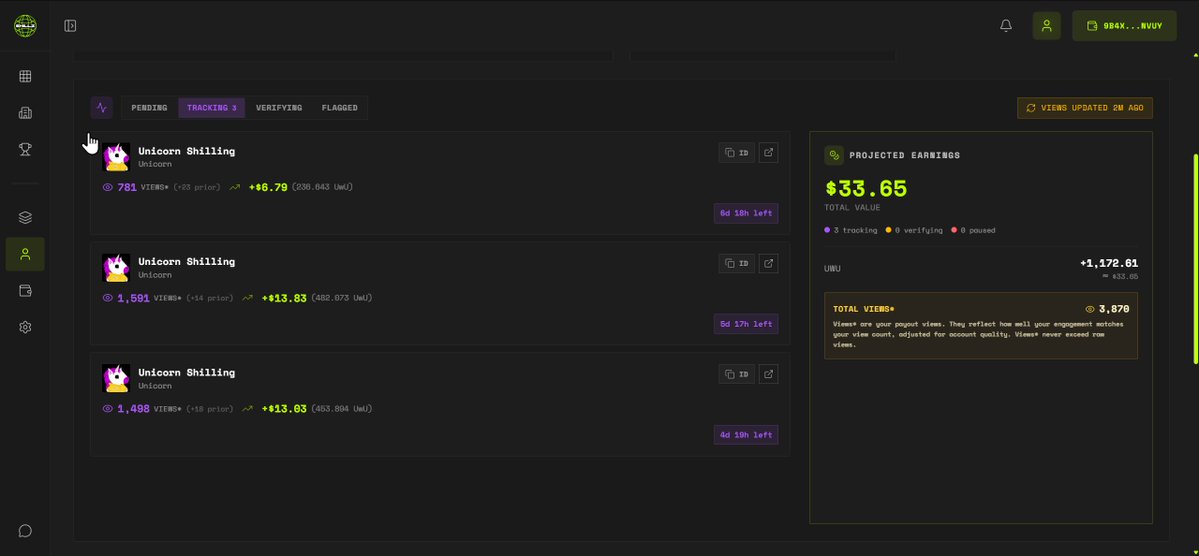Copy ID of the 781-views submission
The height and width of the screenshot is (556, 1199).
pos(736,153)
